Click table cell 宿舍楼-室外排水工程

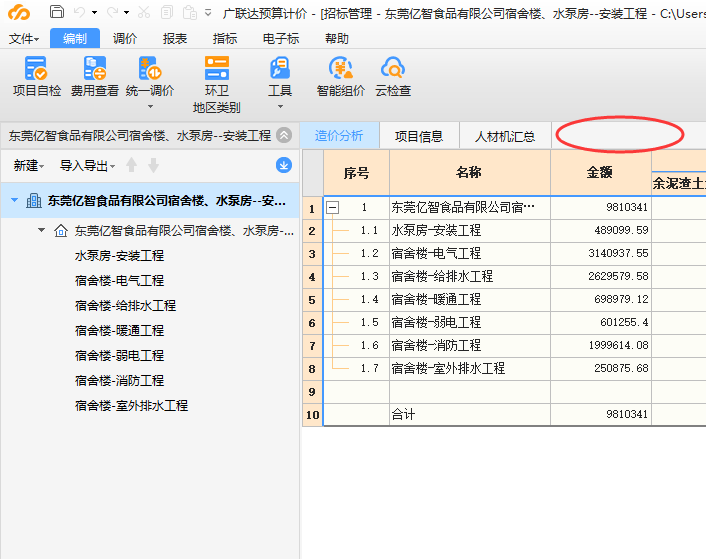(470, 369)
